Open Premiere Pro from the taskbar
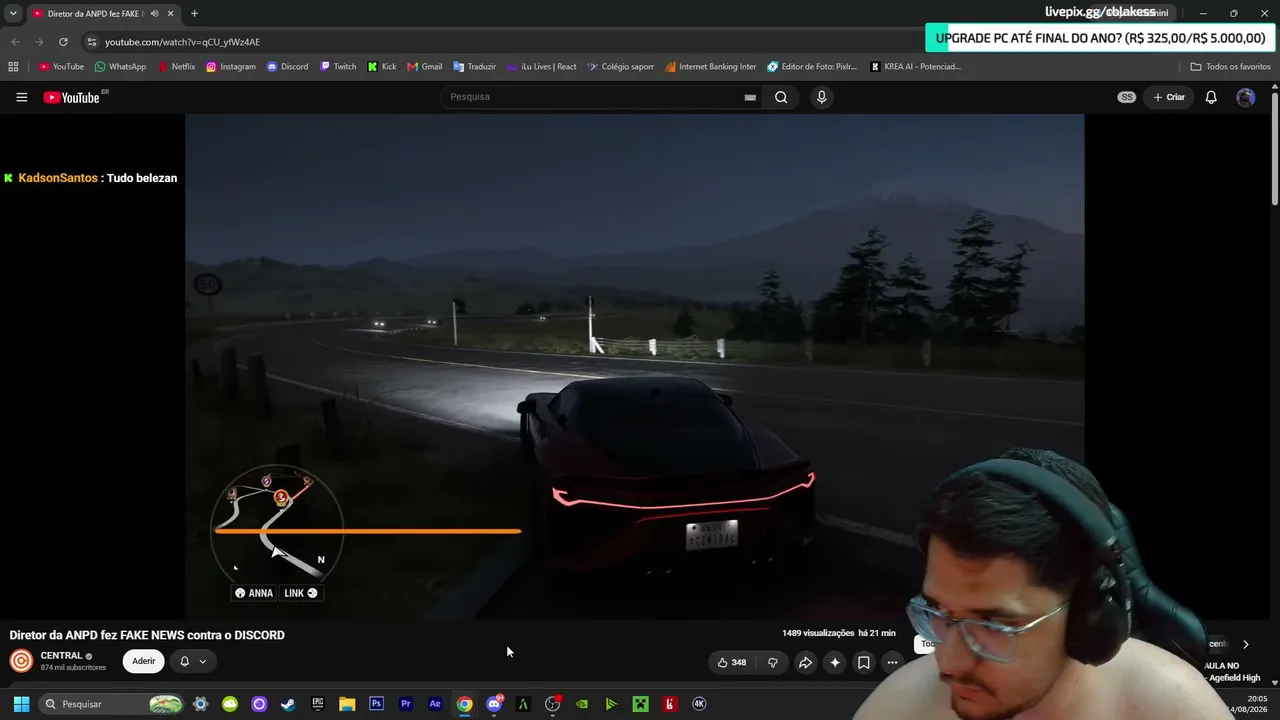Viewport: 1280px width, 720px height. coord(406,704)
